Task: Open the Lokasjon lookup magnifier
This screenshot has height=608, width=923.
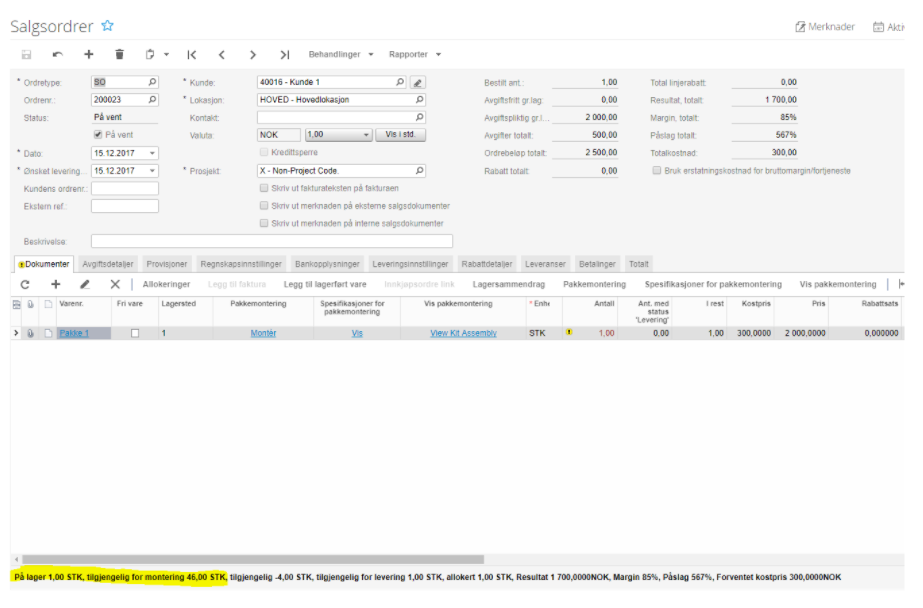Action: tap(420, 100)
